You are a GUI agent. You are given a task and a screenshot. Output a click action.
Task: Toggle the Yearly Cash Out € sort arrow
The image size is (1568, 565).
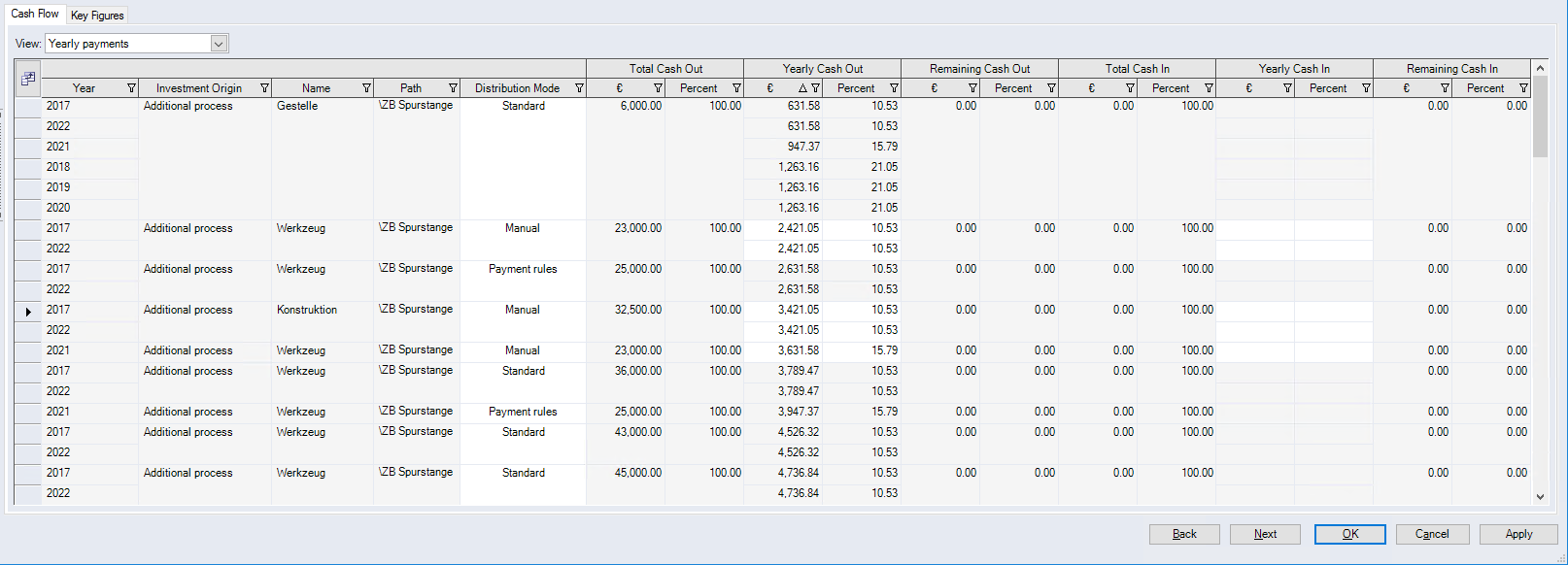(x=802, y=88)
